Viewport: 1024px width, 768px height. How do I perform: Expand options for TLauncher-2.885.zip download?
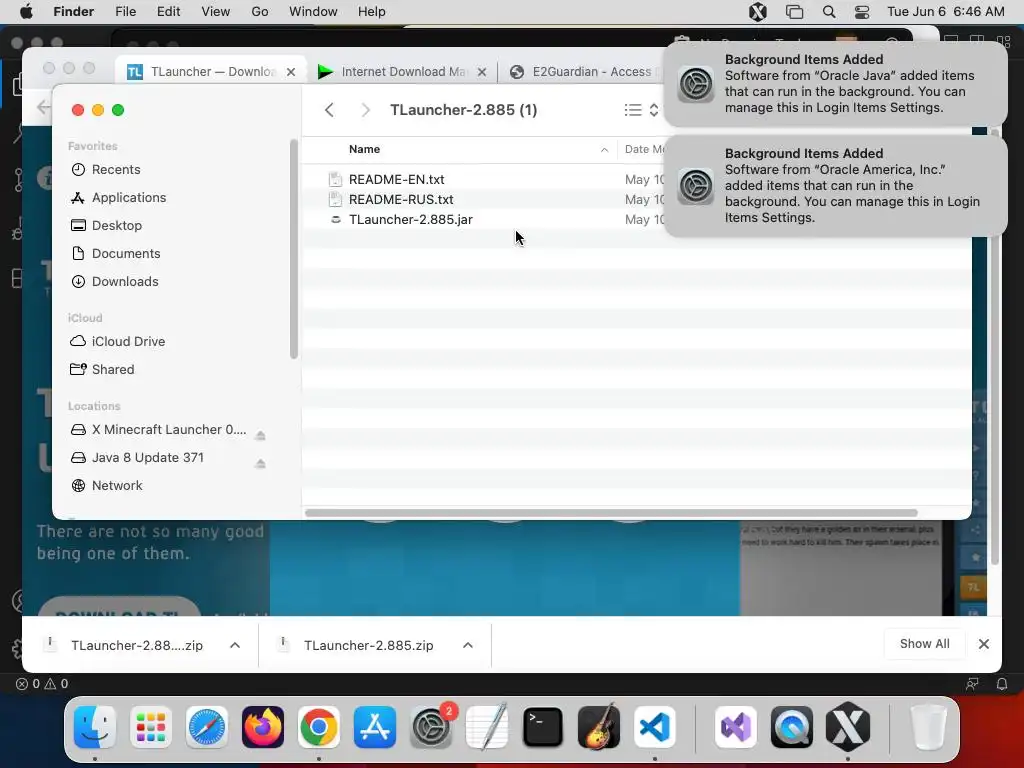pyautogui.click(x=468, y=645)
